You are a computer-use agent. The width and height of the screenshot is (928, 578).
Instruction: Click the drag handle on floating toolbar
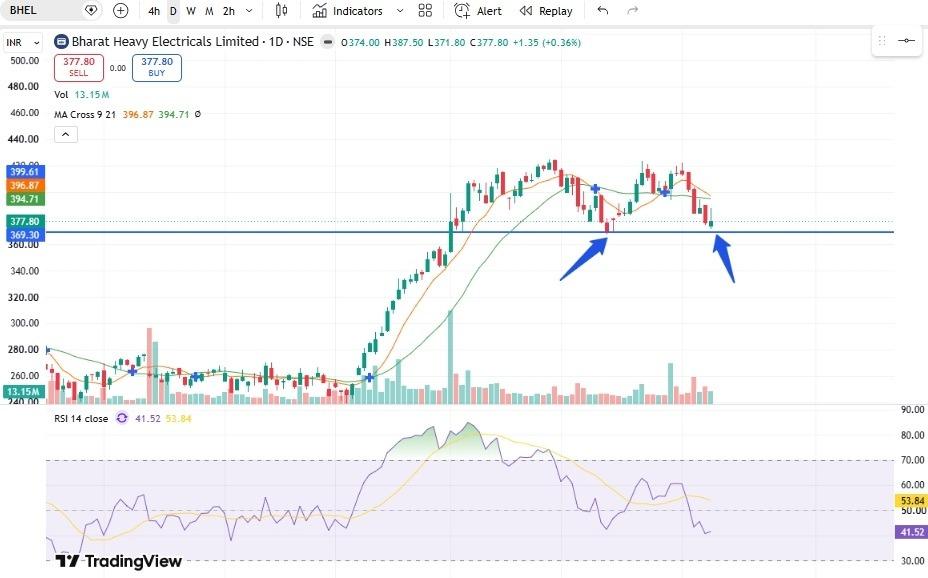pyautogui.click(x=882, y=40)
